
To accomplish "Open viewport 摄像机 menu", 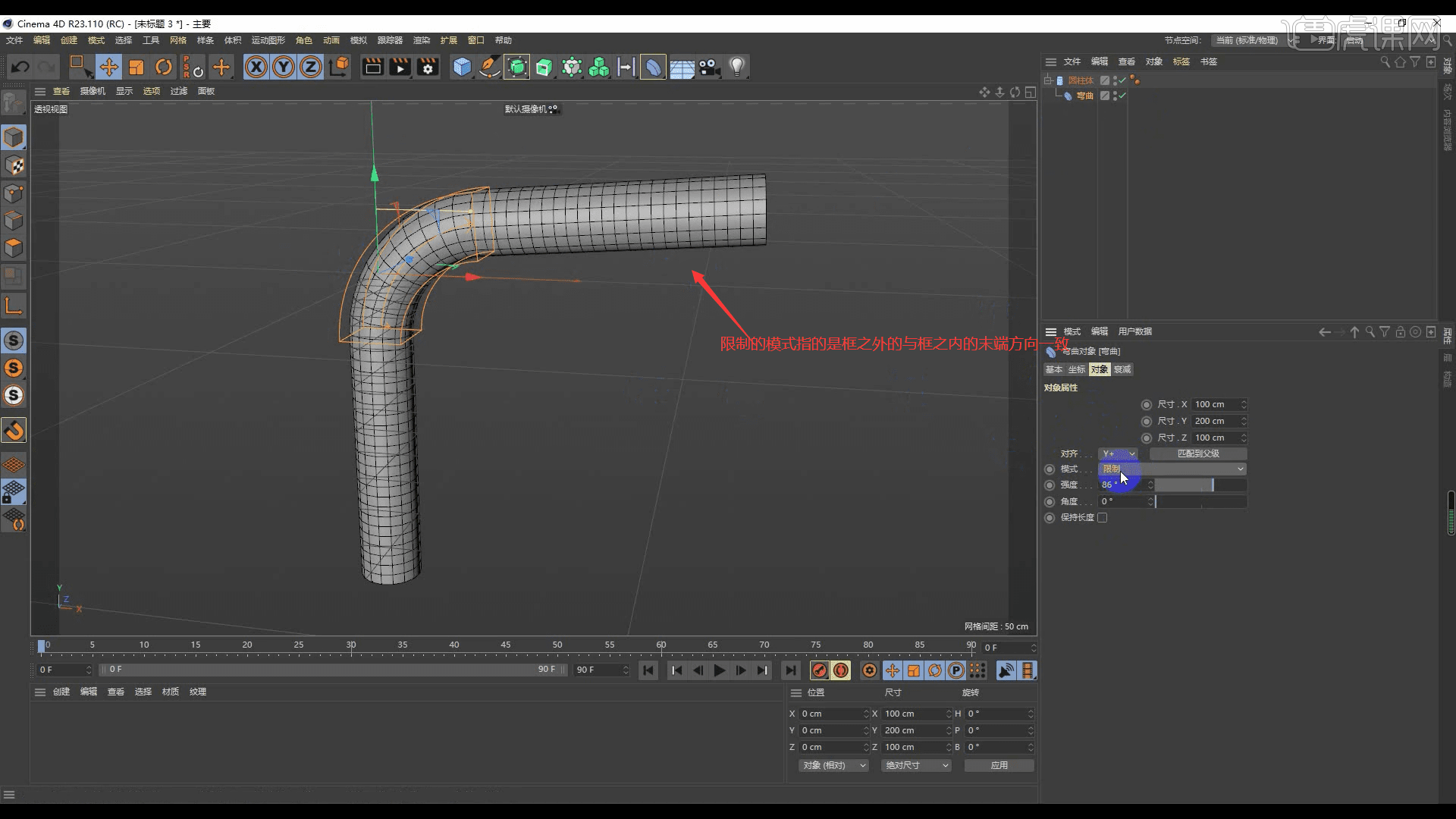I will [93, 91].
